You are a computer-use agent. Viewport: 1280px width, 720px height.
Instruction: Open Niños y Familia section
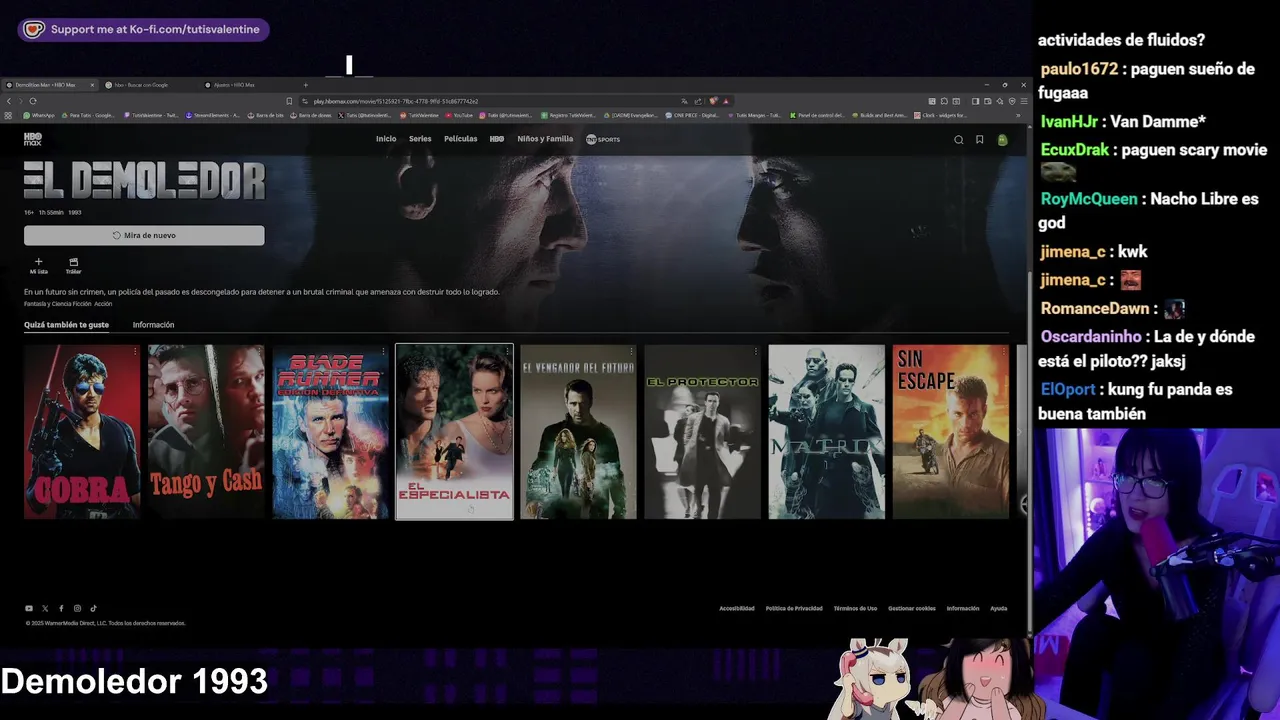(x=545, y=139)
